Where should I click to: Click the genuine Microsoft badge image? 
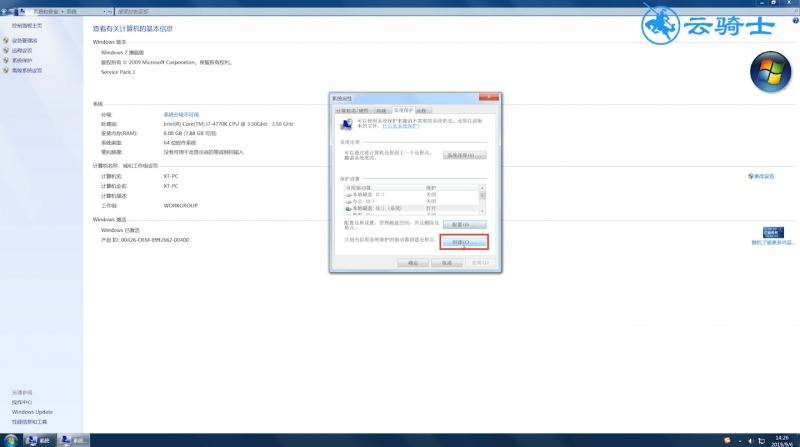(x=773, y=233)
